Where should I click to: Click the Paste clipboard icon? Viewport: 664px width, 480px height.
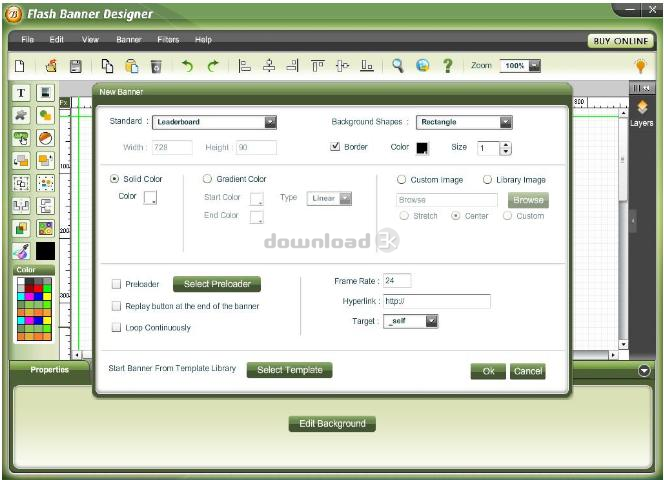point(132,66)
